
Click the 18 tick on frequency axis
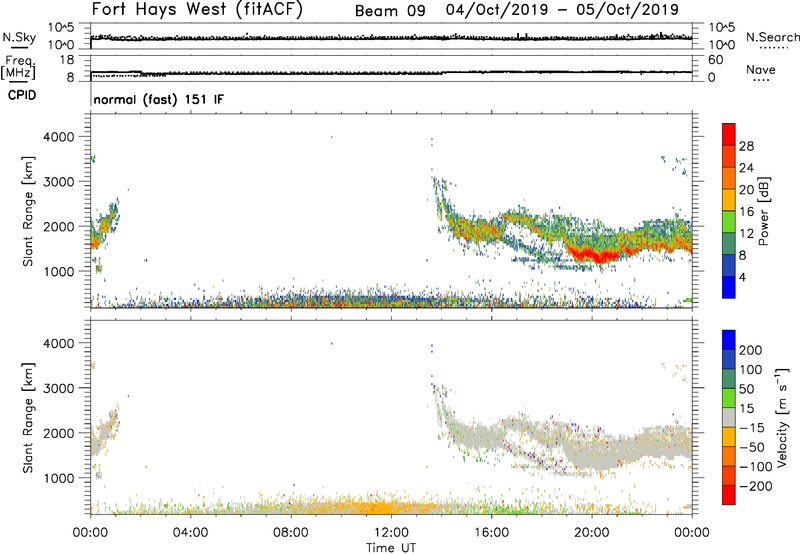pos(67,60)
